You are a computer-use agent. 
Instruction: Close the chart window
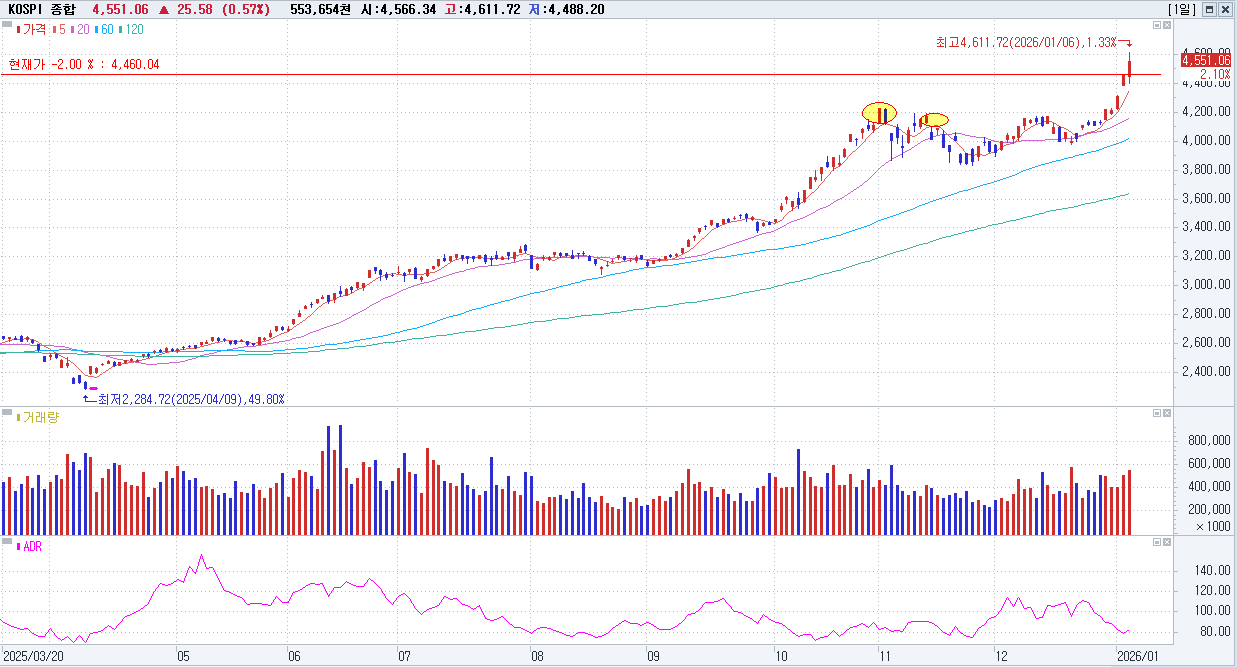[1225, 9]
